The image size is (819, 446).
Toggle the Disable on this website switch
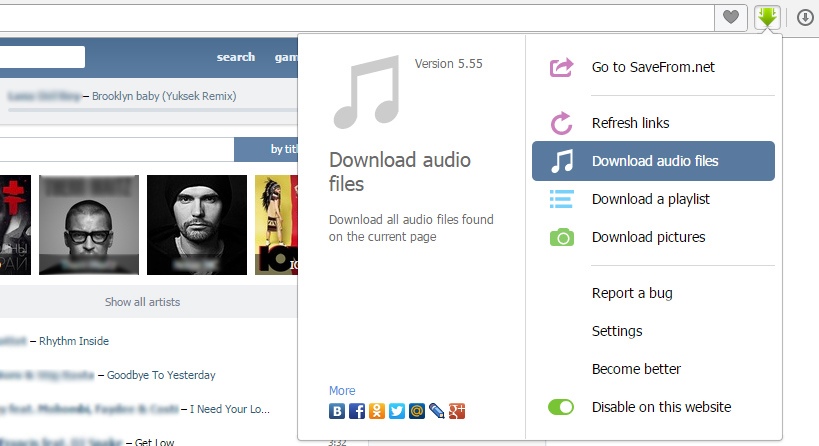point(561,407)
